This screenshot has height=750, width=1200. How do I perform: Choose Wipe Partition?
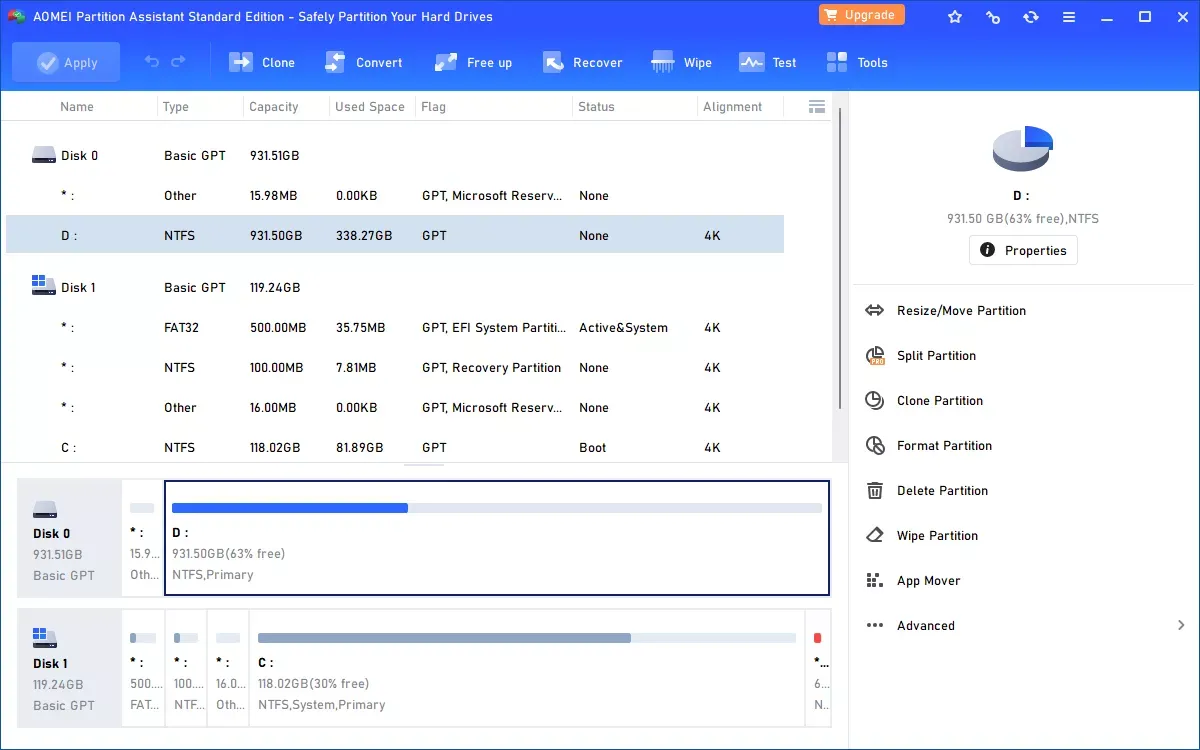937,536
